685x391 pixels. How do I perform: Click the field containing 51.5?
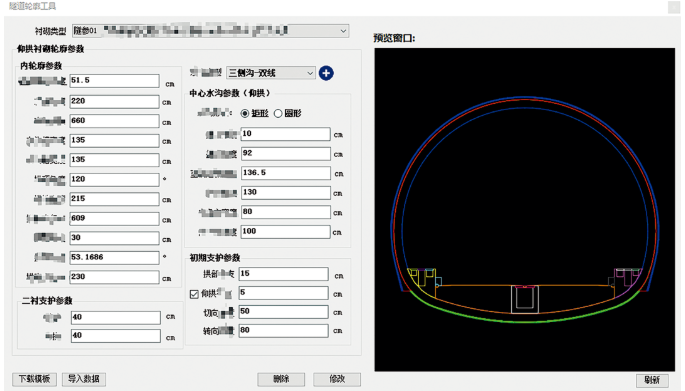click(x=114, y=81)
